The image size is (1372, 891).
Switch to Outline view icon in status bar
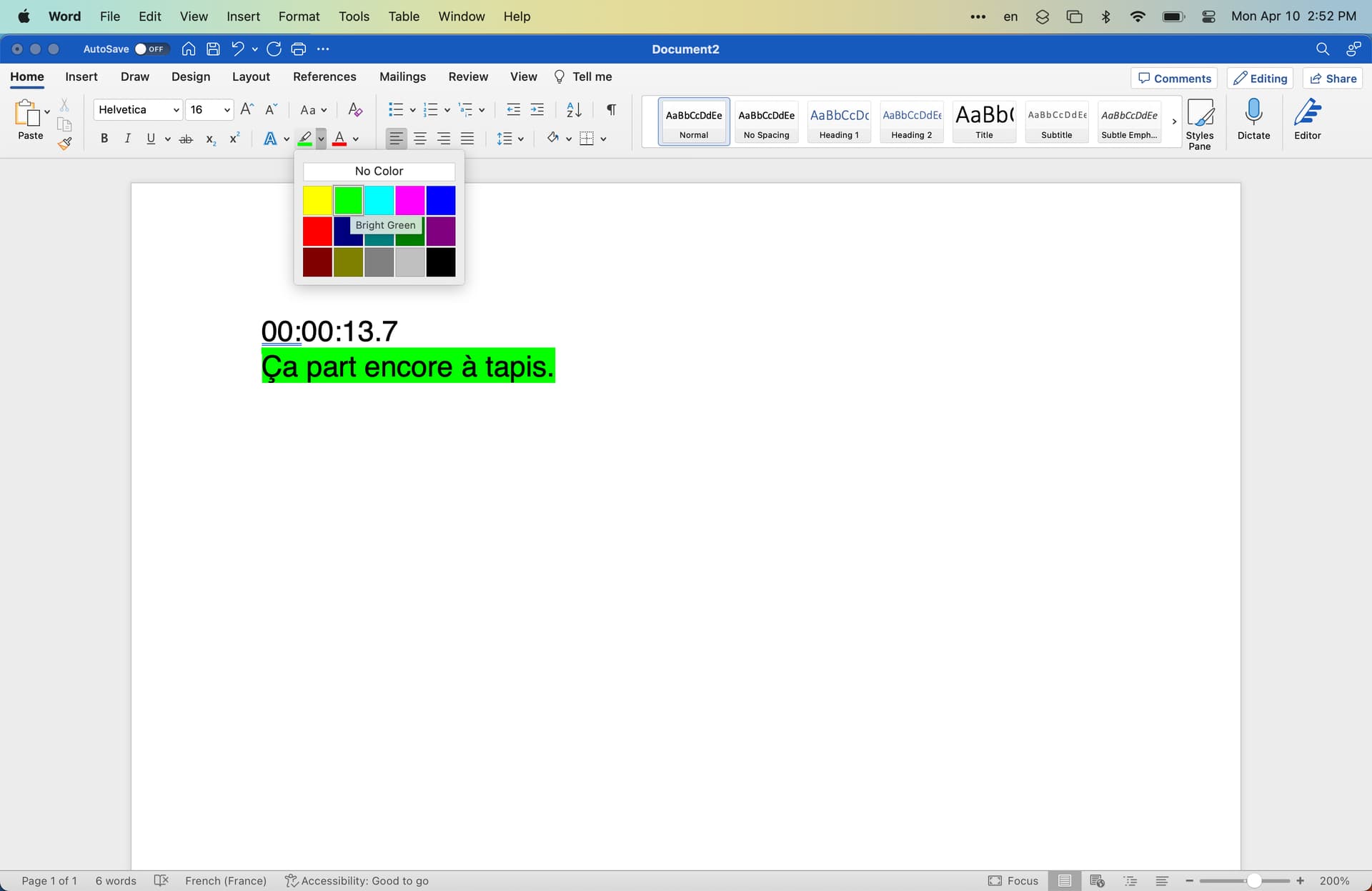tap(1130, 880)
